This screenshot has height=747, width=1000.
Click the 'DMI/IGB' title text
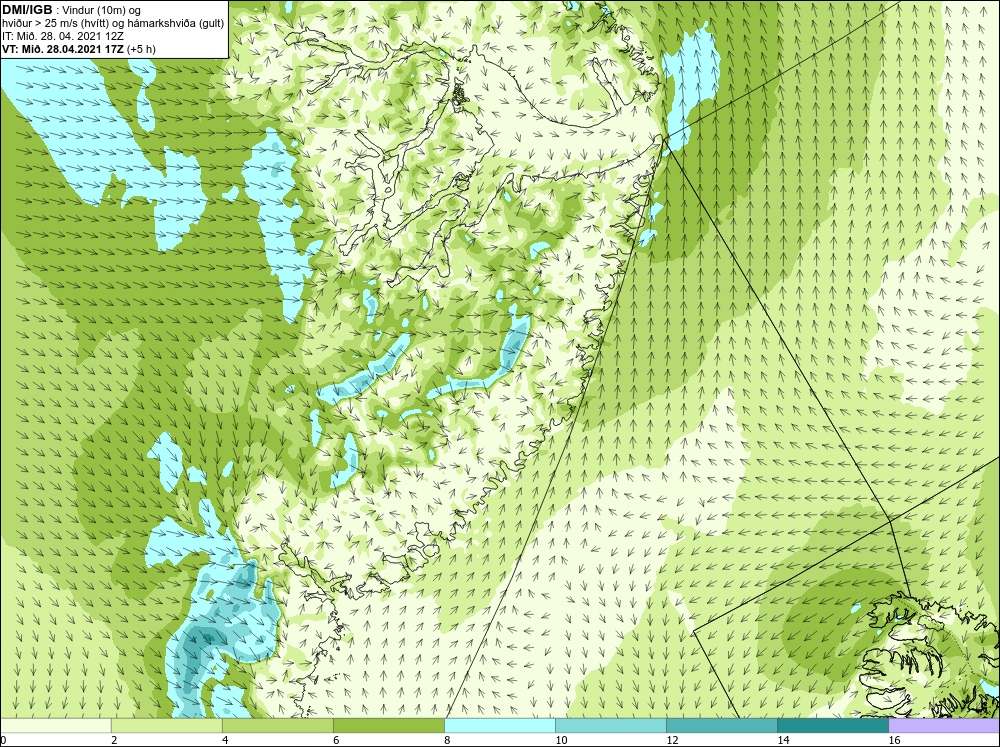point(27,10)
